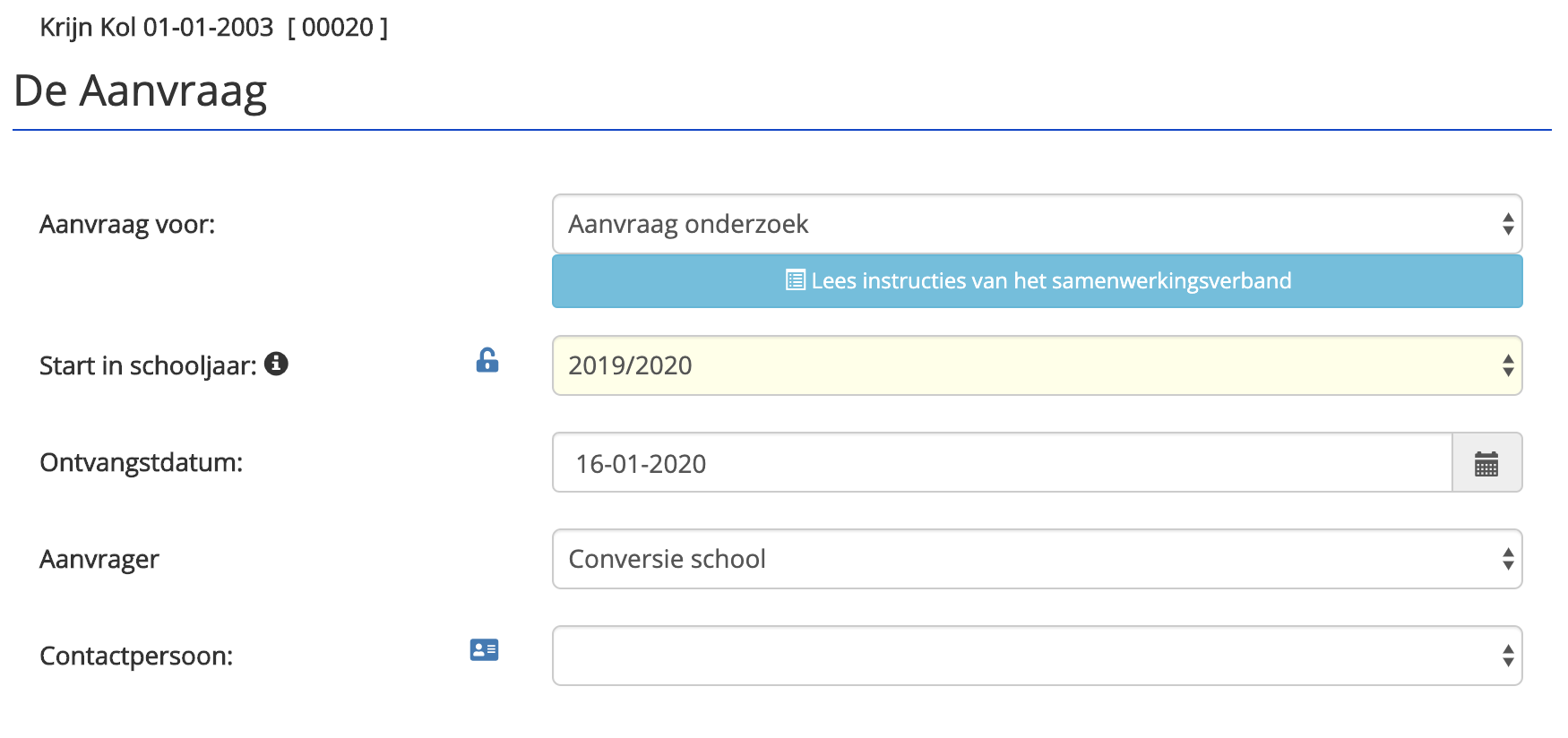Image resolution: width=1568 pixels, height=738 pixels.
Task: Open the Aanvrager dropdown showing Conversie school
Action: pos(1037,559)
